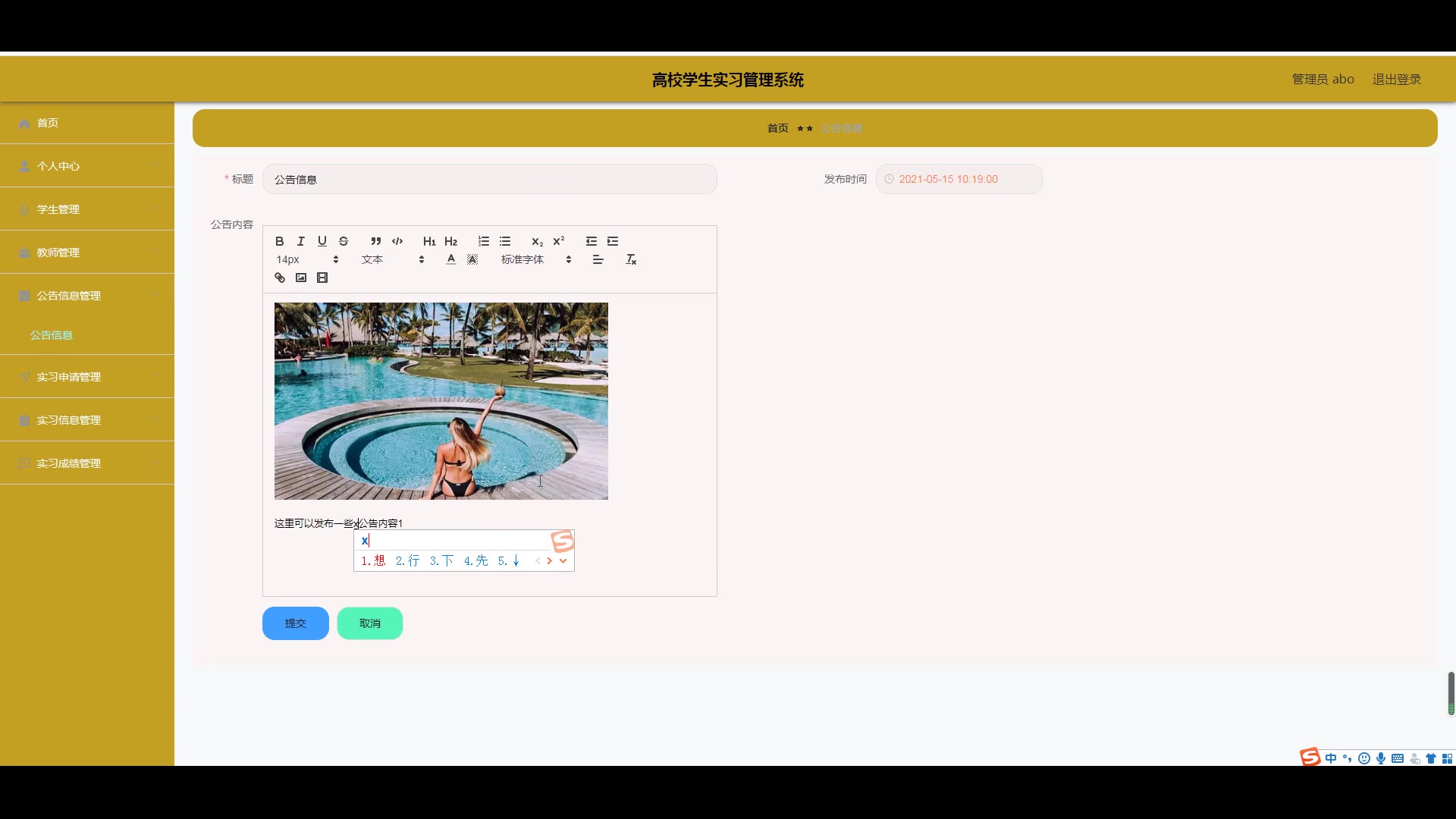Apply subscript formatting
Image resolution: width=1456 pixels, height=819 pixels.
tap(537, 241)
